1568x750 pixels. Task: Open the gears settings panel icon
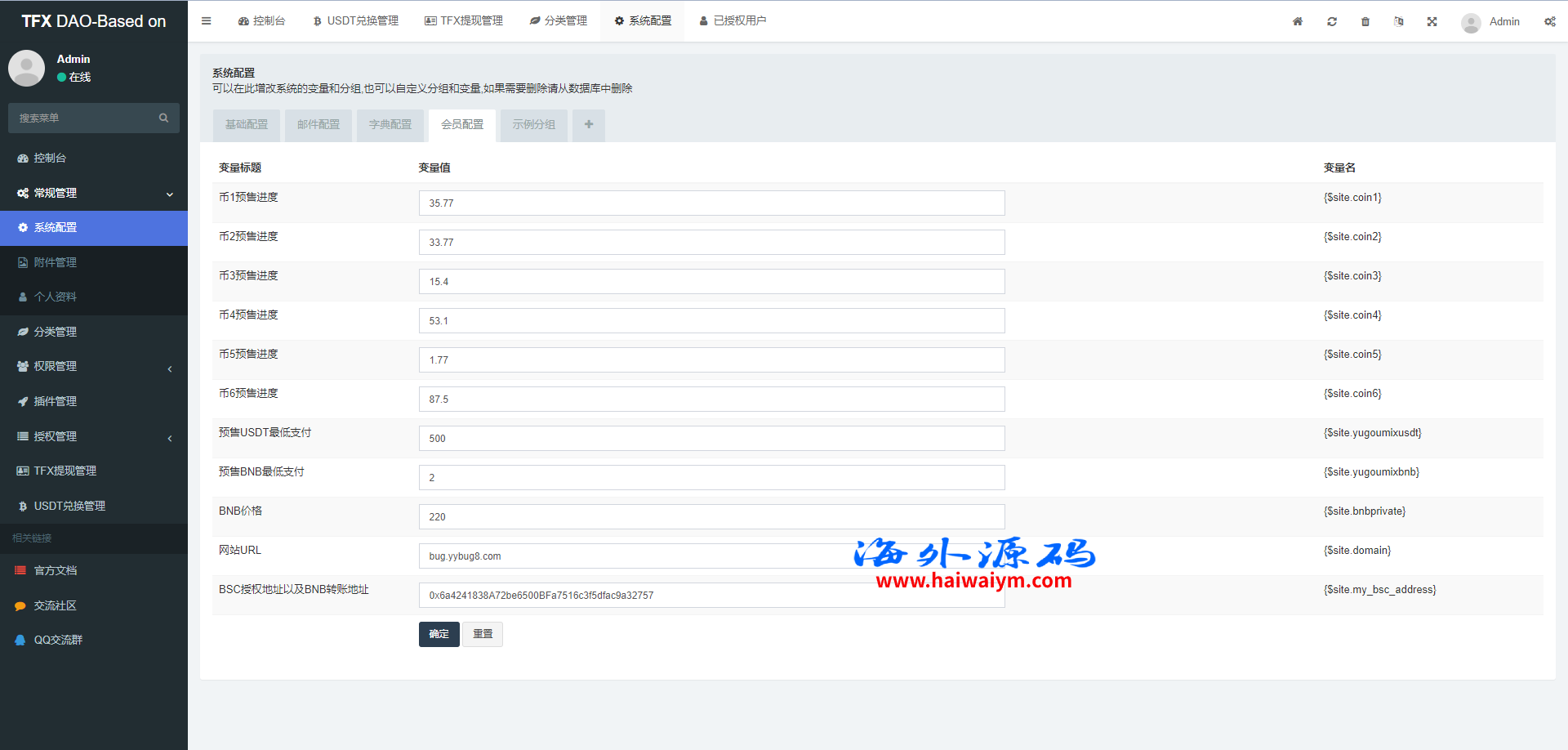tap(1549, 22)
